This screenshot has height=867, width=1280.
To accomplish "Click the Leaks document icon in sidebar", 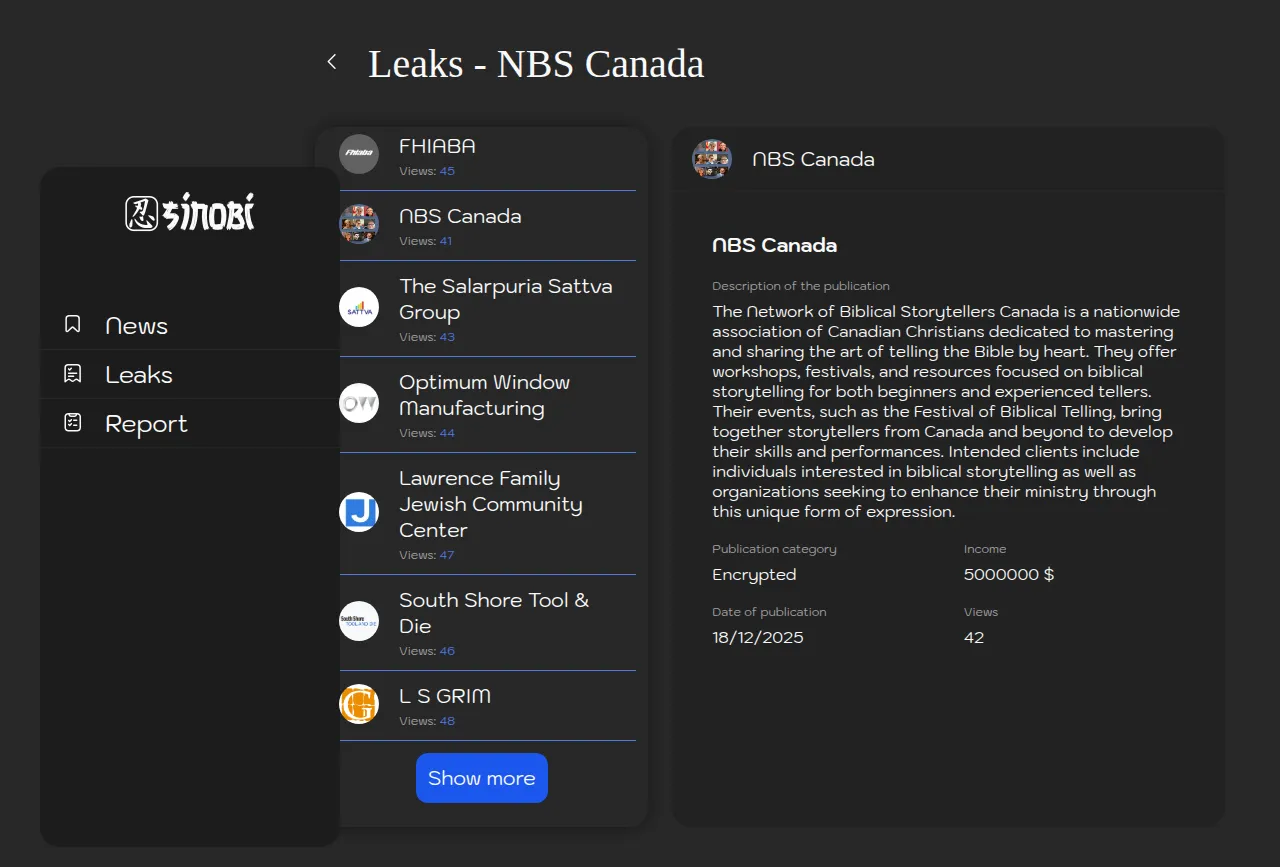I will click(73, 374).
